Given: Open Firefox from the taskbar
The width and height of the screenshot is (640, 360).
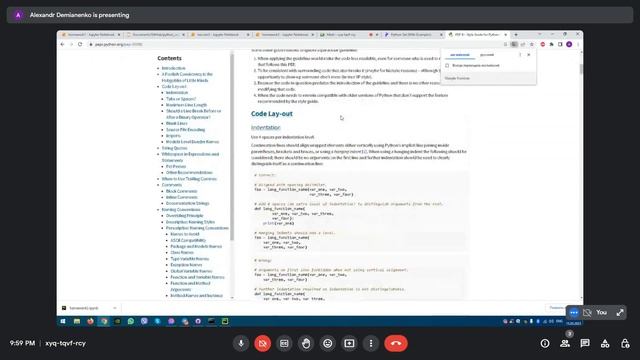Looking at the screenshot, I should [x=90, y=322].
